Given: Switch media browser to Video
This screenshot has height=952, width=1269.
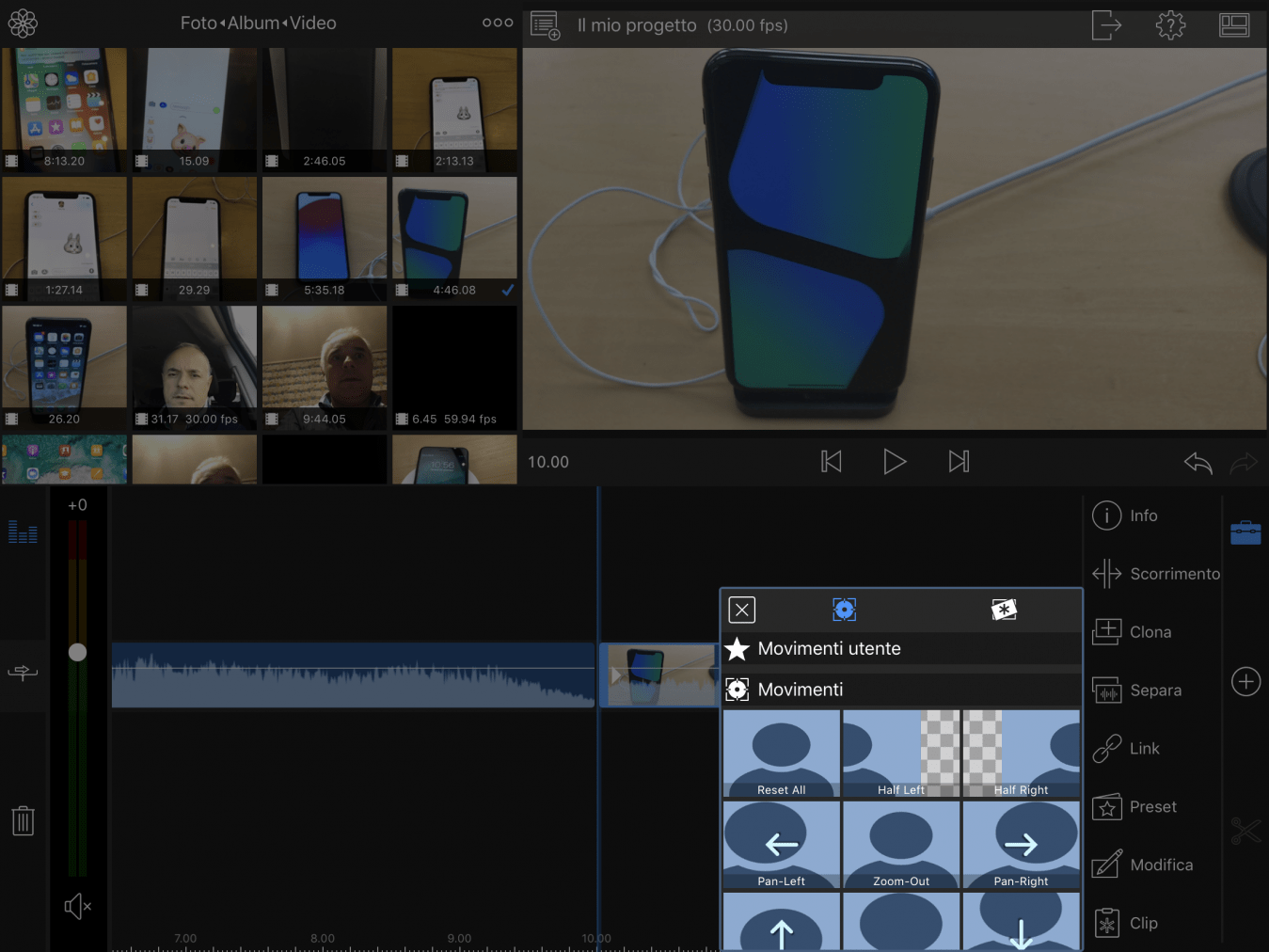Looking at the screenshot, I should point(313,24).
